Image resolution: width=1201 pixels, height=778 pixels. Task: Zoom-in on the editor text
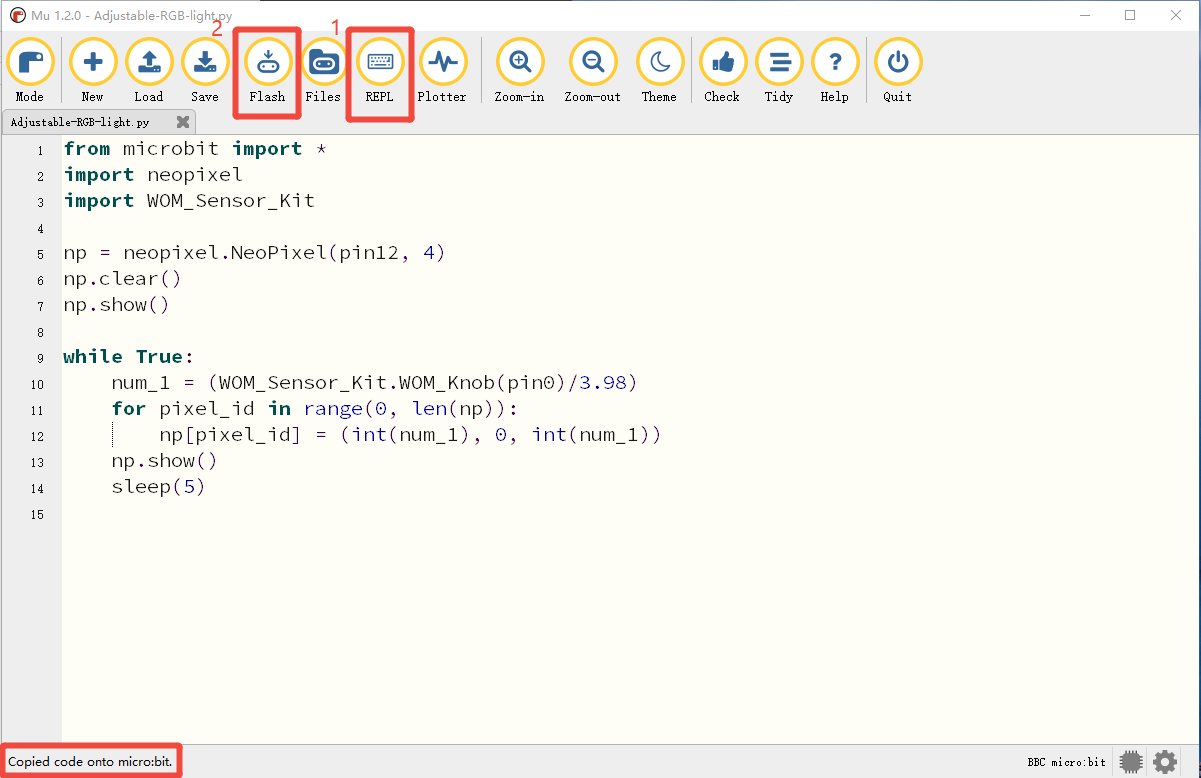coord(520,70)
